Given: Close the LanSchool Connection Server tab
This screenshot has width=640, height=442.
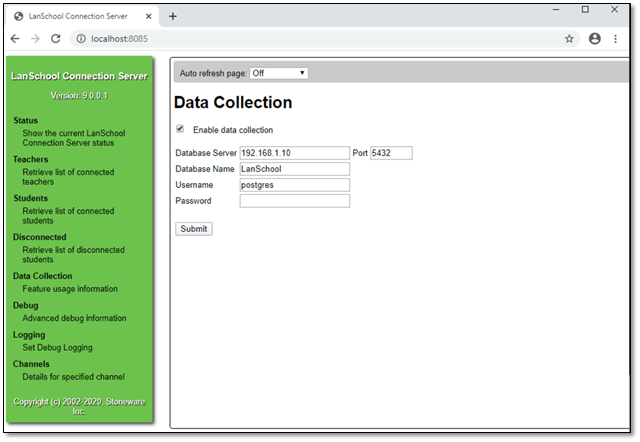Looking at the screenshot, I should (x=149, y=16).
